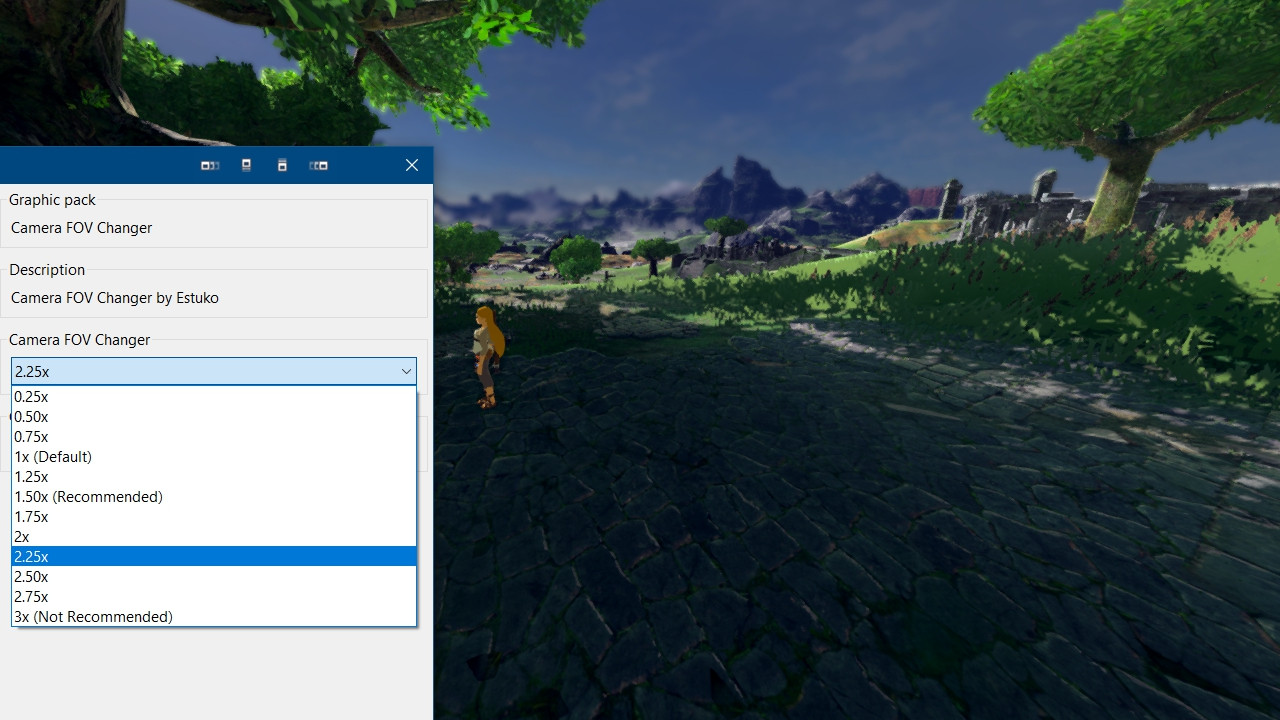Select the 0.25x FOV option
Image resolution: width=1280 pixels, height=720 pixels.
[31, 396]
